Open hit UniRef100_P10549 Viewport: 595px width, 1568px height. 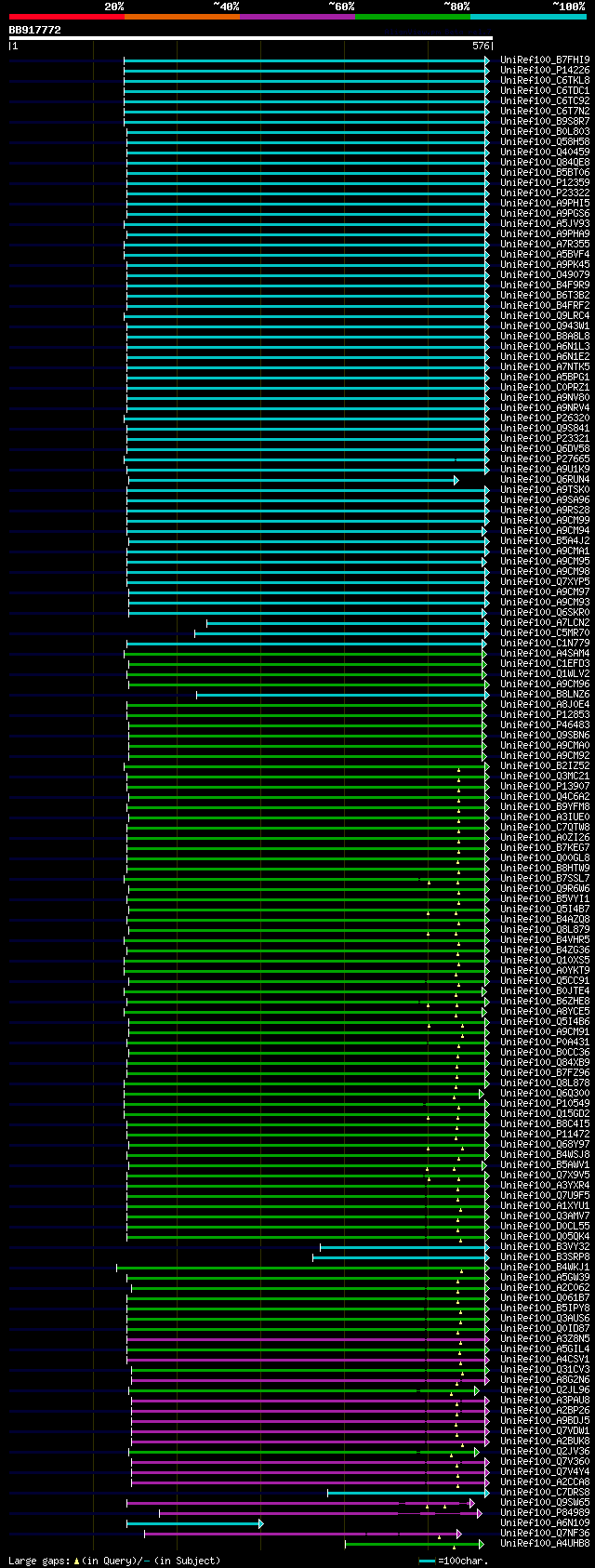click(545, 1104)
